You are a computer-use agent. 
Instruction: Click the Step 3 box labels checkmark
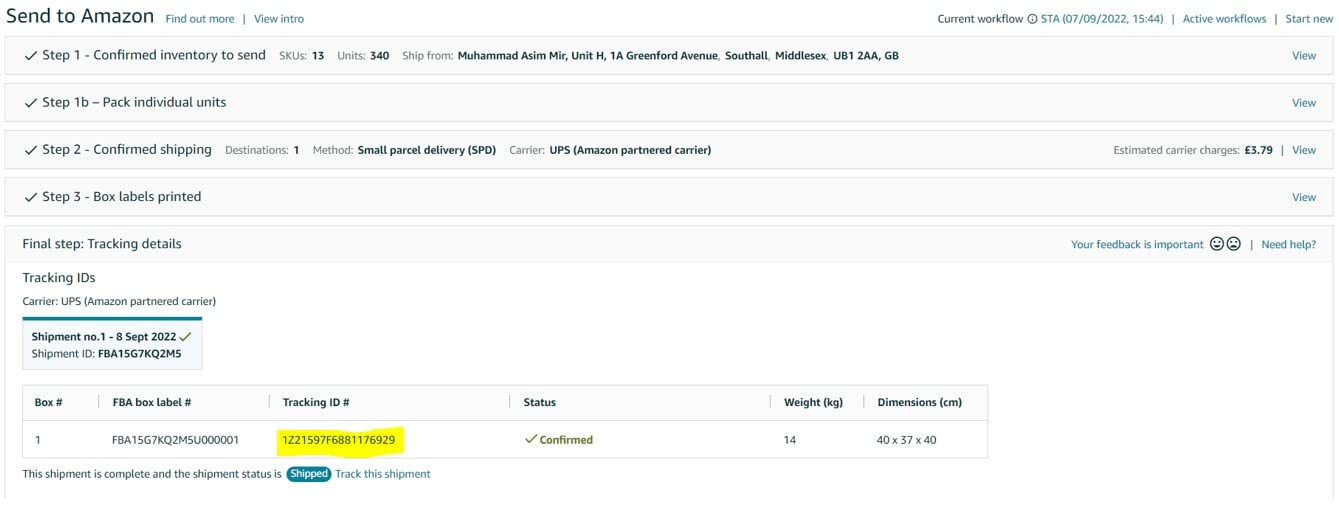(x=31, y=197)
